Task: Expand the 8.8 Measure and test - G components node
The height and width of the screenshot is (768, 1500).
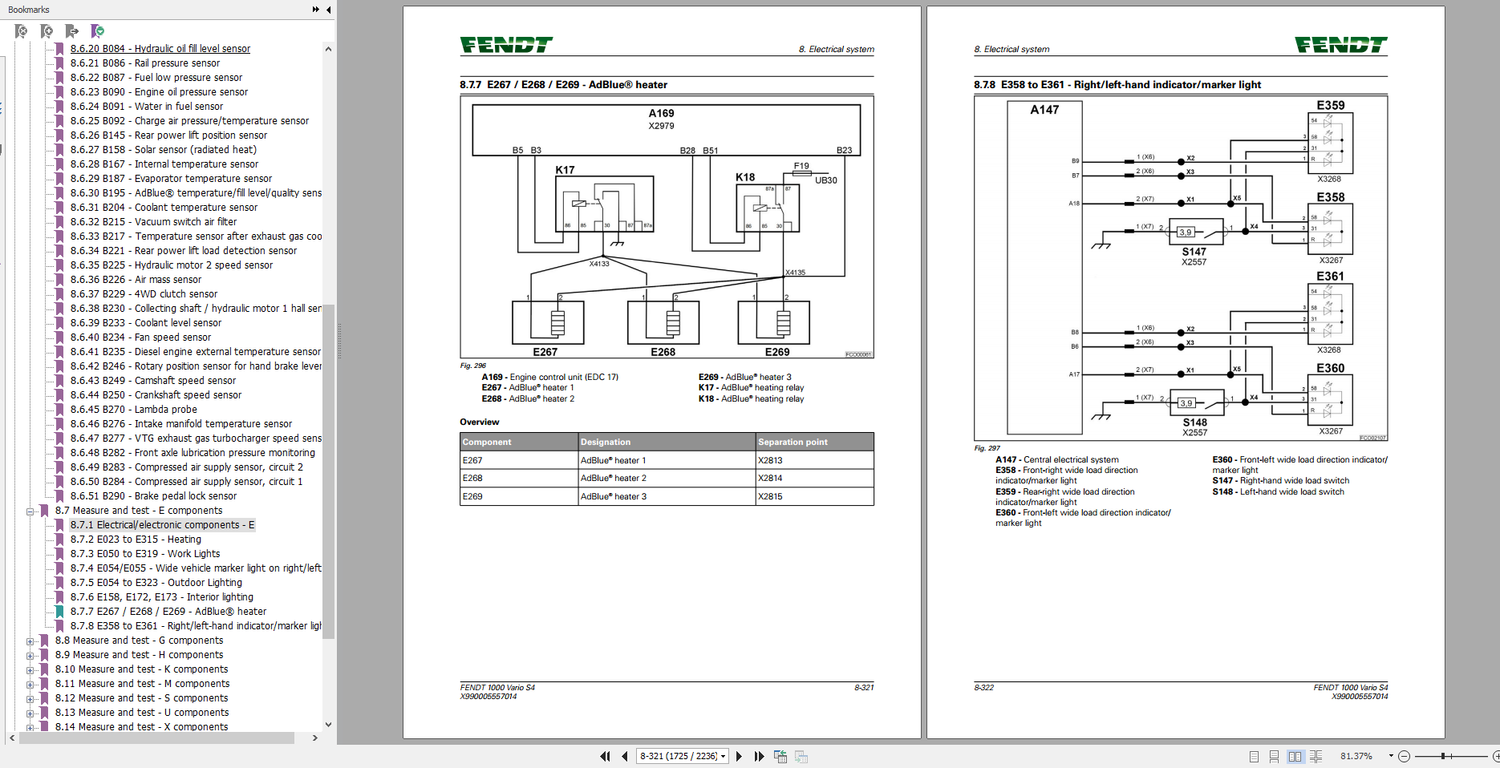Action: 30,640
